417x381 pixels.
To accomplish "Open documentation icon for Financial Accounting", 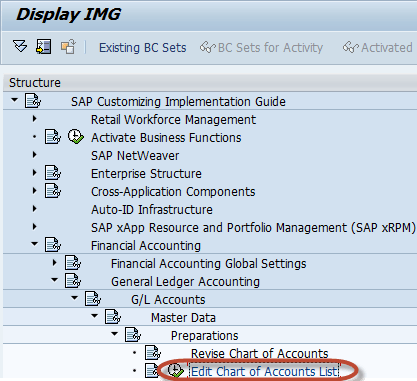I will point(53,245).
